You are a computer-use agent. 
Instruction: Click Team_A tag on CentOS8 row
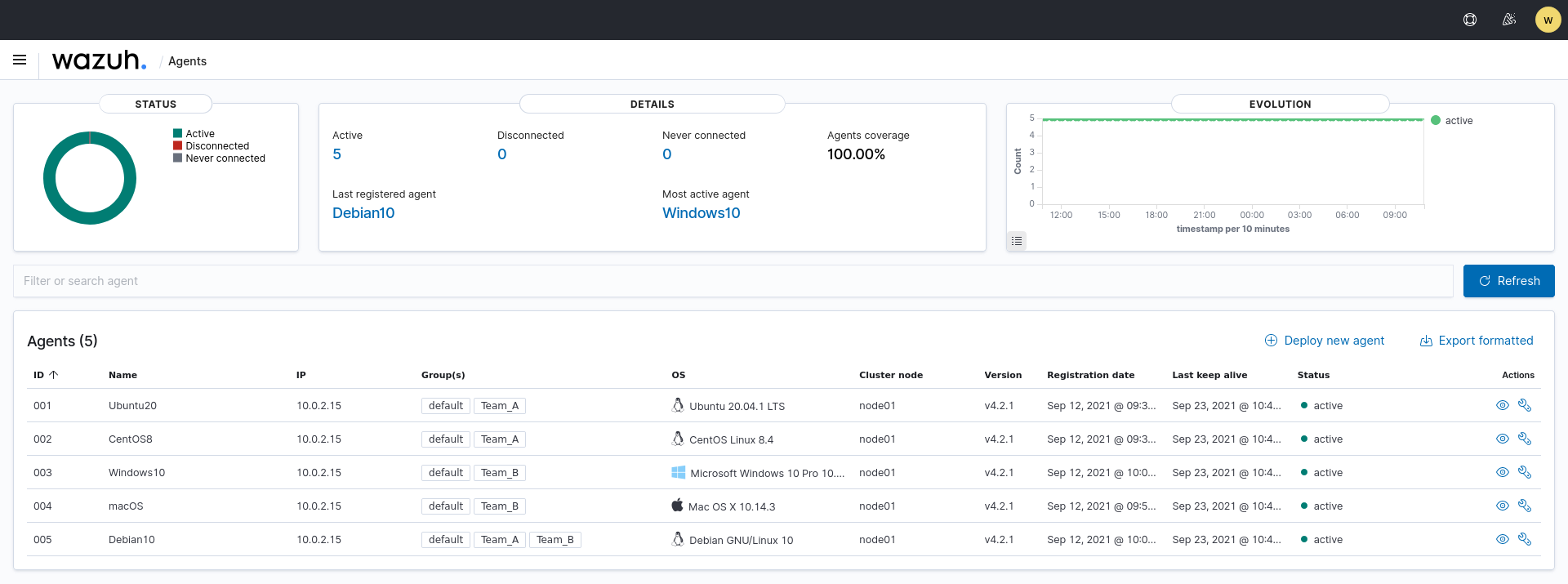[500, 439]
